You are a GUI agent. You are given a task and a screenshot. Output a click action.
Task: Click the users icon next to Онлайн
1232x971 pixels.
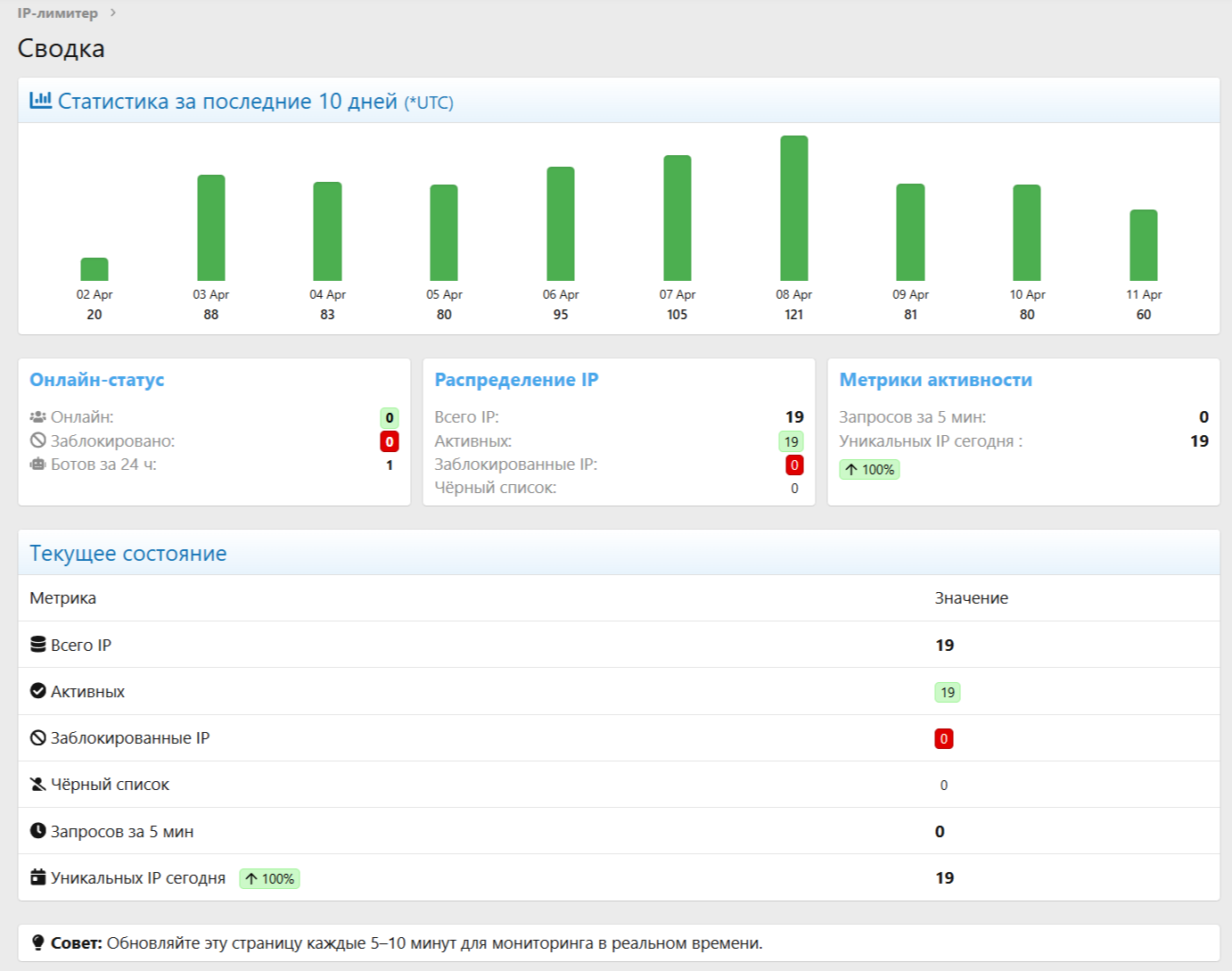pos(37,416)
